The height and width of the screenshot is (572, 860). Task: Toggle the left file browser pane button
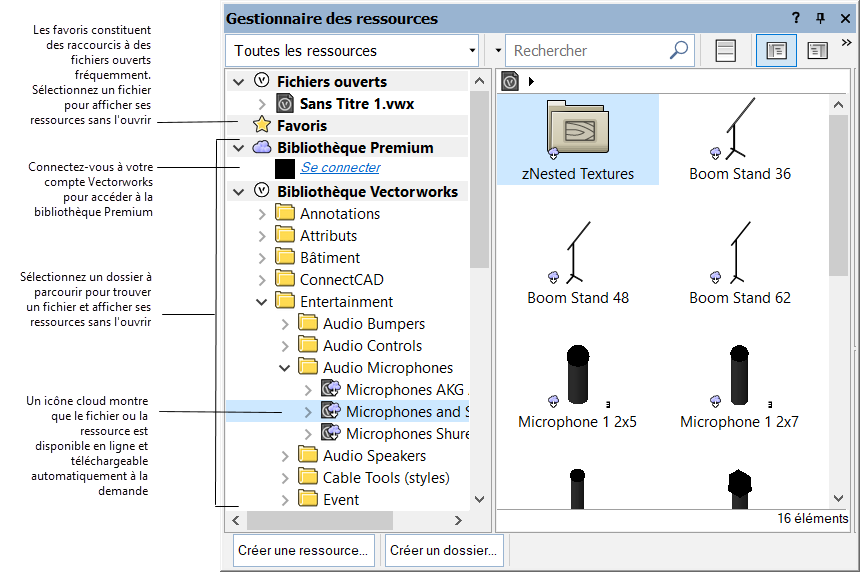pos(776,50)
